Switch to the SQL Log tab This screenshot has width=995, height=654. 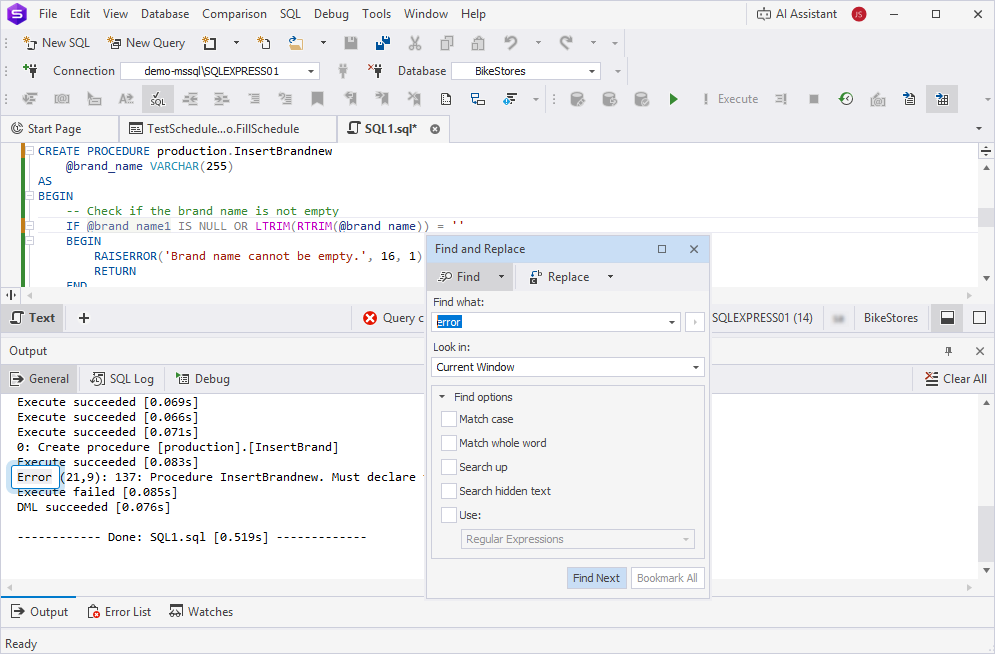(x=122, y=379)
